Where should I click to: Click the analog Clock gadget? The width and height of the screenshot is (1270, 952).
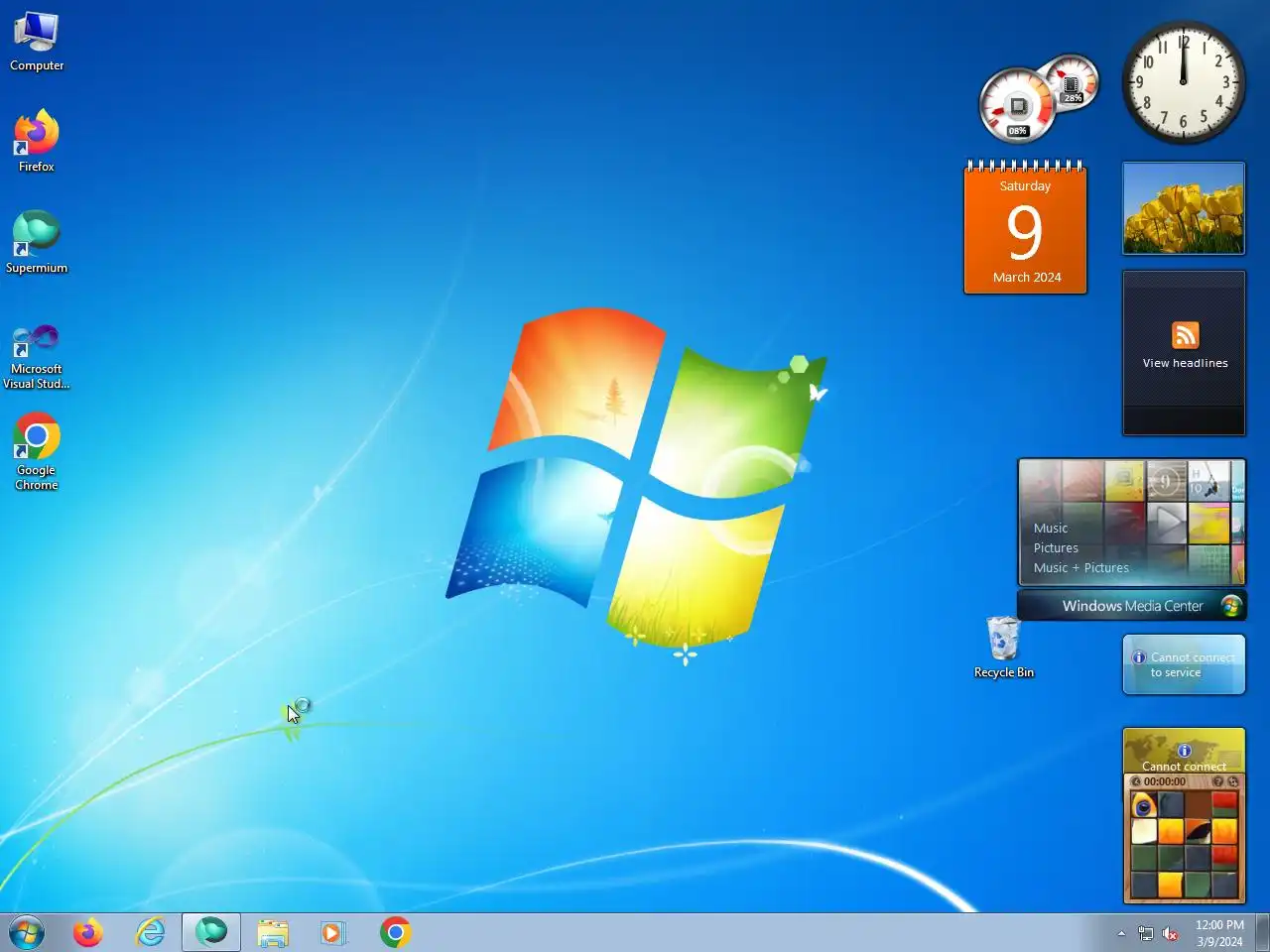tap(1183, 83)
